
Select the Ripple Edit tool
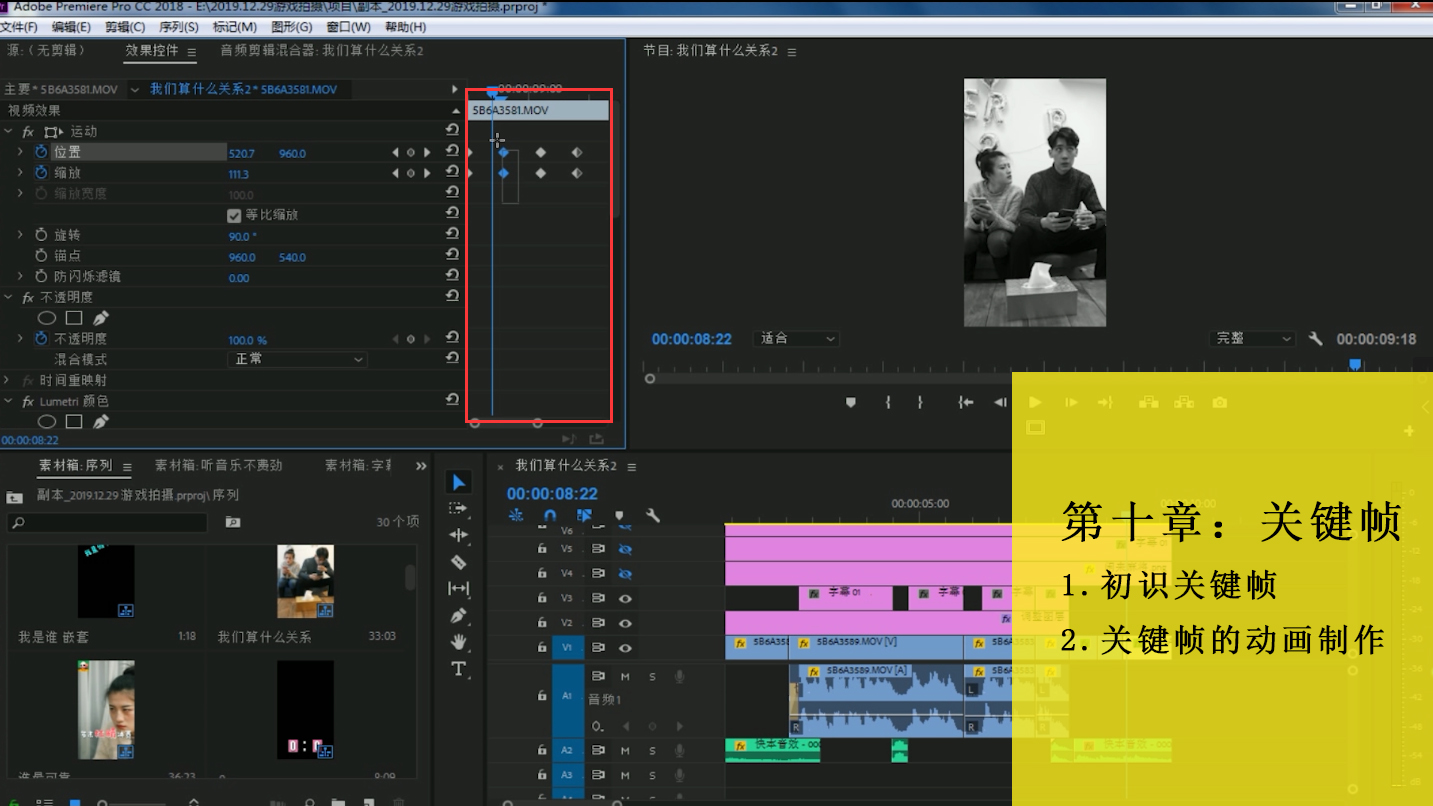(458, 535)
